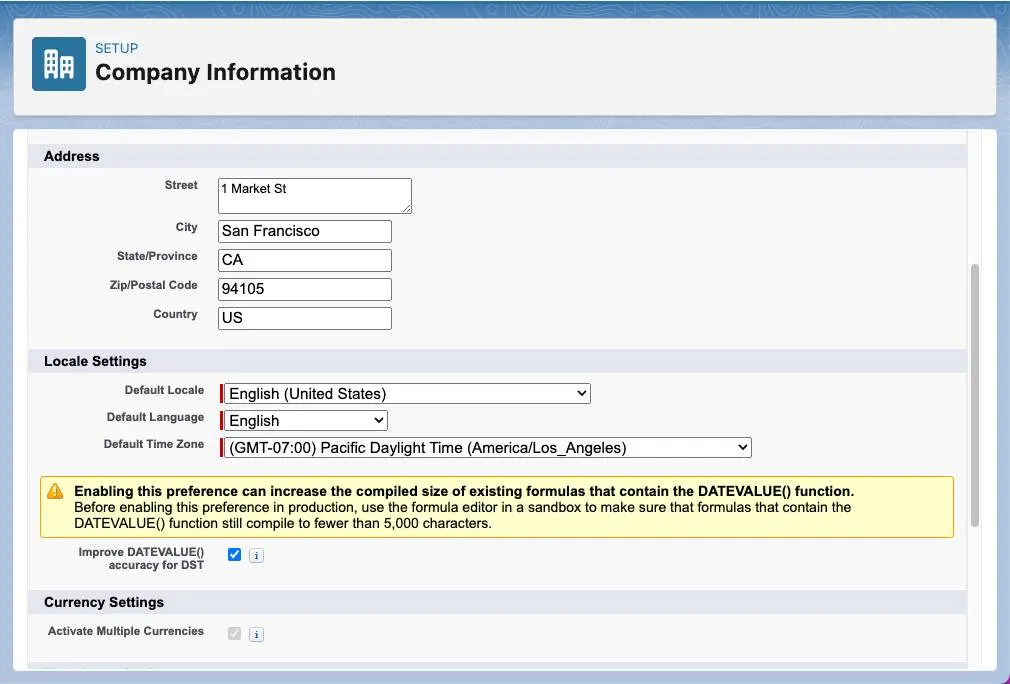Viewport: 1010px width, 684px height.
Task: Click the page vertical scrollbar thumb
Action: click(x=975, y=395)
